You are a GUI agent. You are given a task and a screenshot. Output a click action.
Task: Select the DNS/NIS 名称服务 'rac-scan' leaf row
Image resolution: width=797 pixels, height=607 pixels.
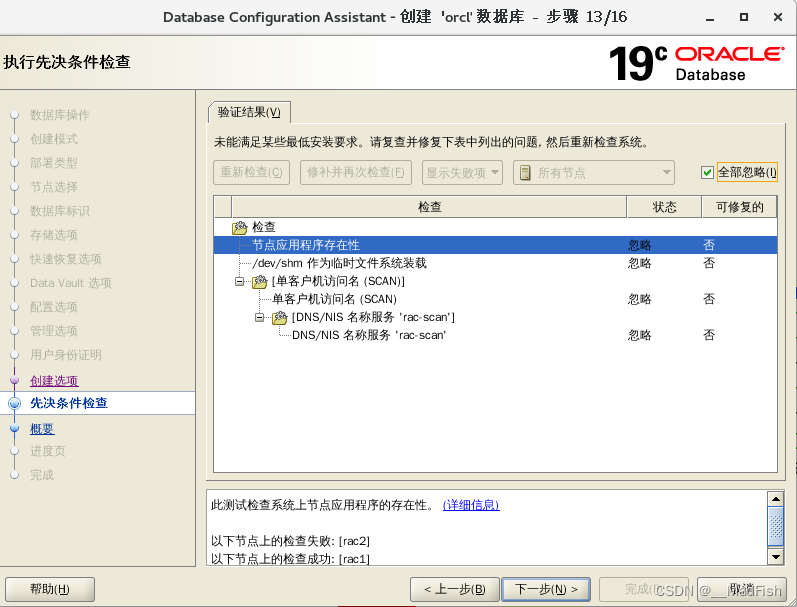point(495,335)
